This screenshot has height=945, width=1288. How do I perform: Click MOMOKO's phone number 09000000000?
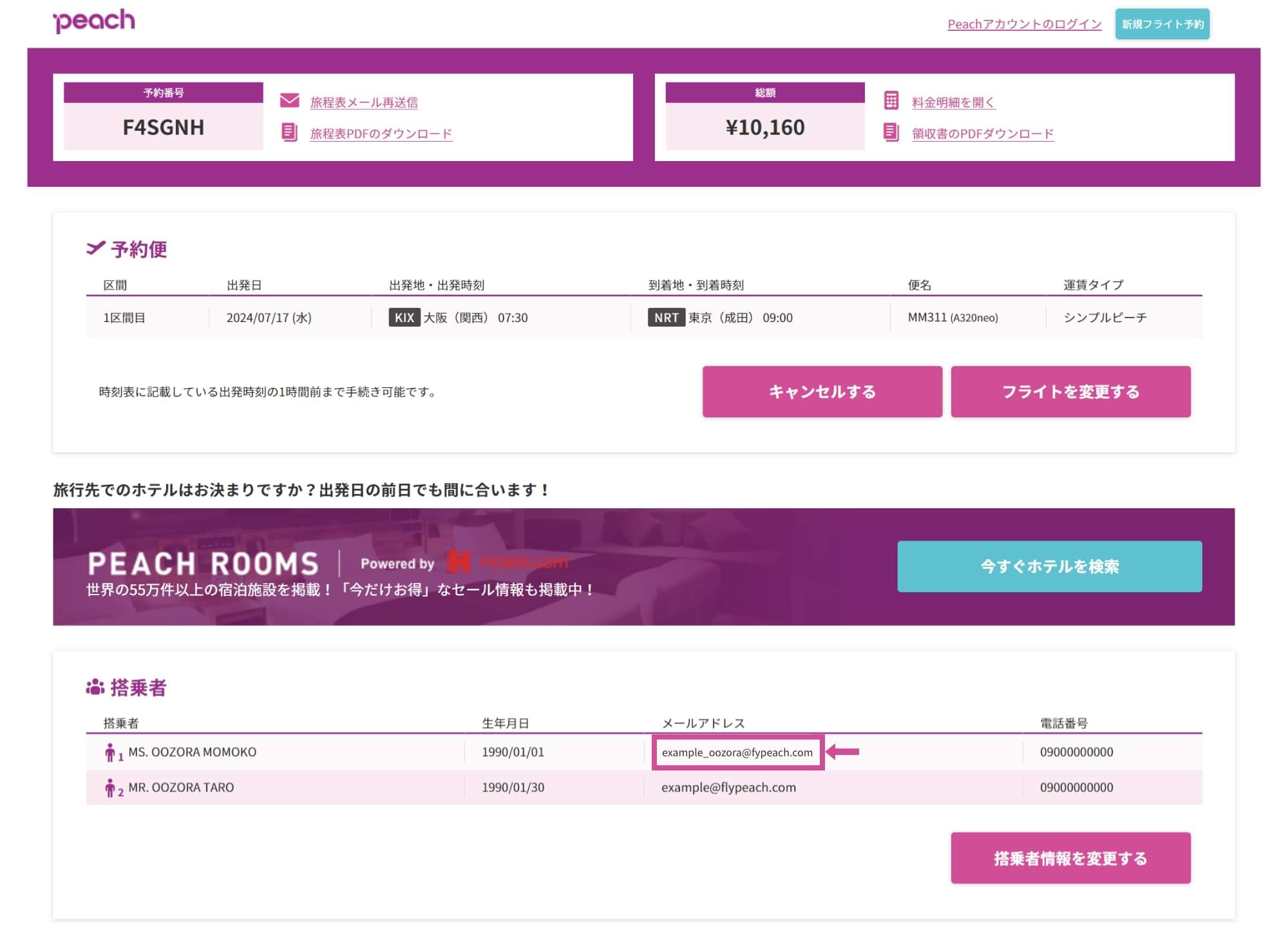(x=1077, y=752)
